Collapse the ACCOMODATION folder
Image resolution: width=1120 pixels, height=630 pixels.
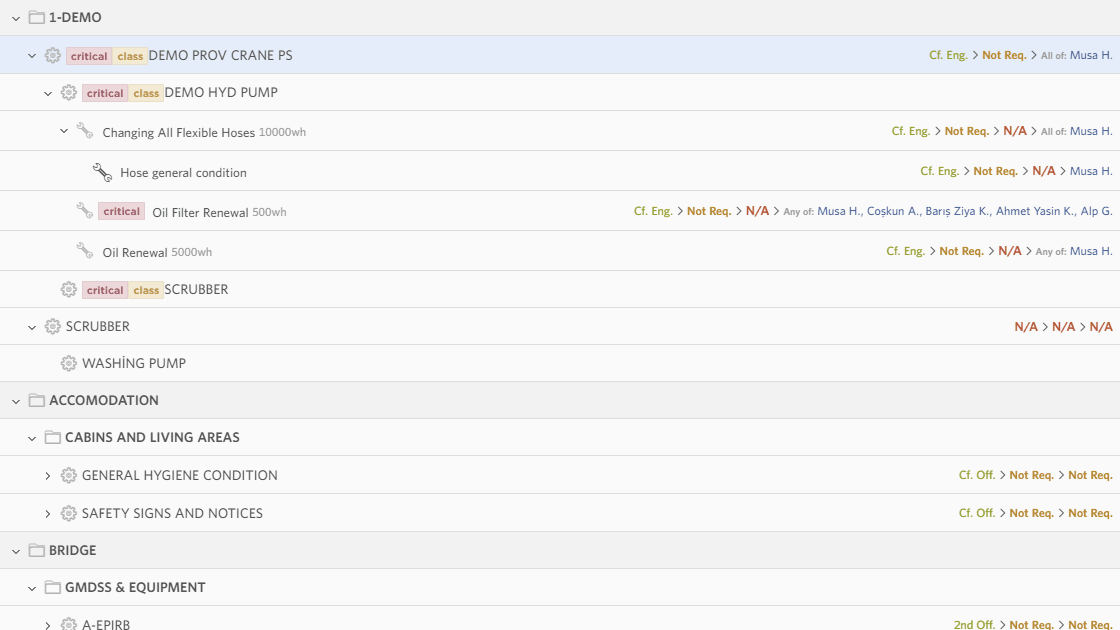(x=16, y=401)
